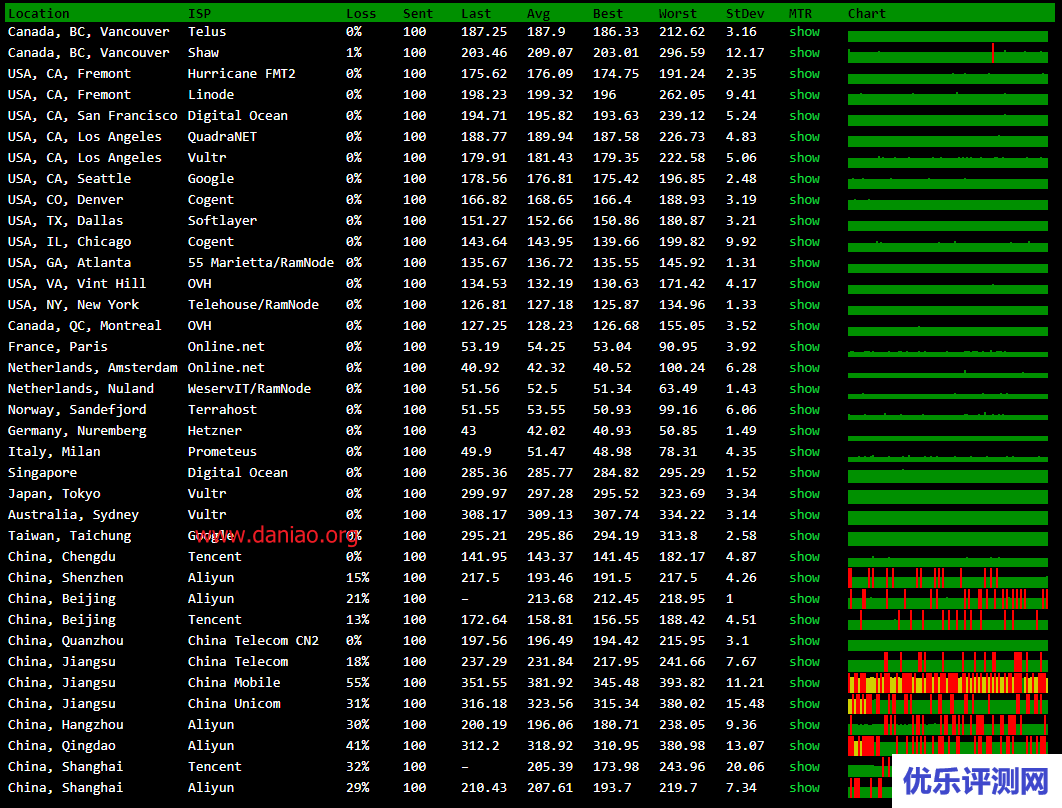The height and width of the screenshot is (808, 1062).
Task: Open show link for Digital Ocean San Francisco
Action: [x=804, y=116]
